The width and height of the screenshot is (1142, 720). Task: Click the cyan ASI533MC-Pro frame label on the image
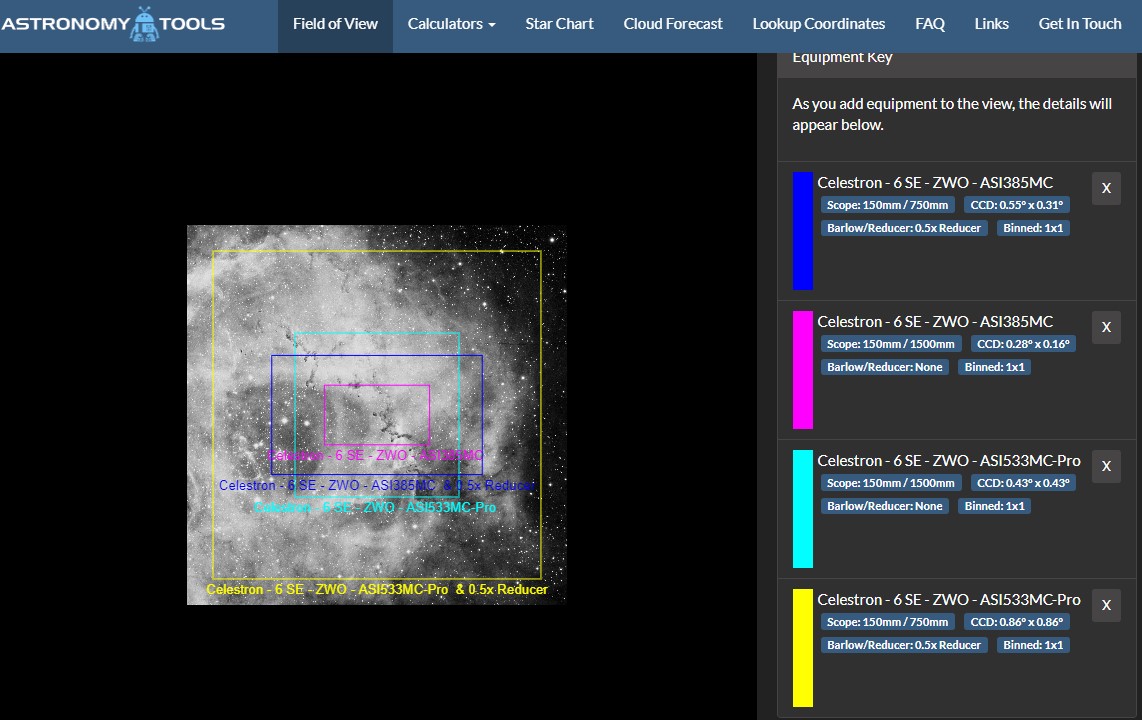coord(375,507)
